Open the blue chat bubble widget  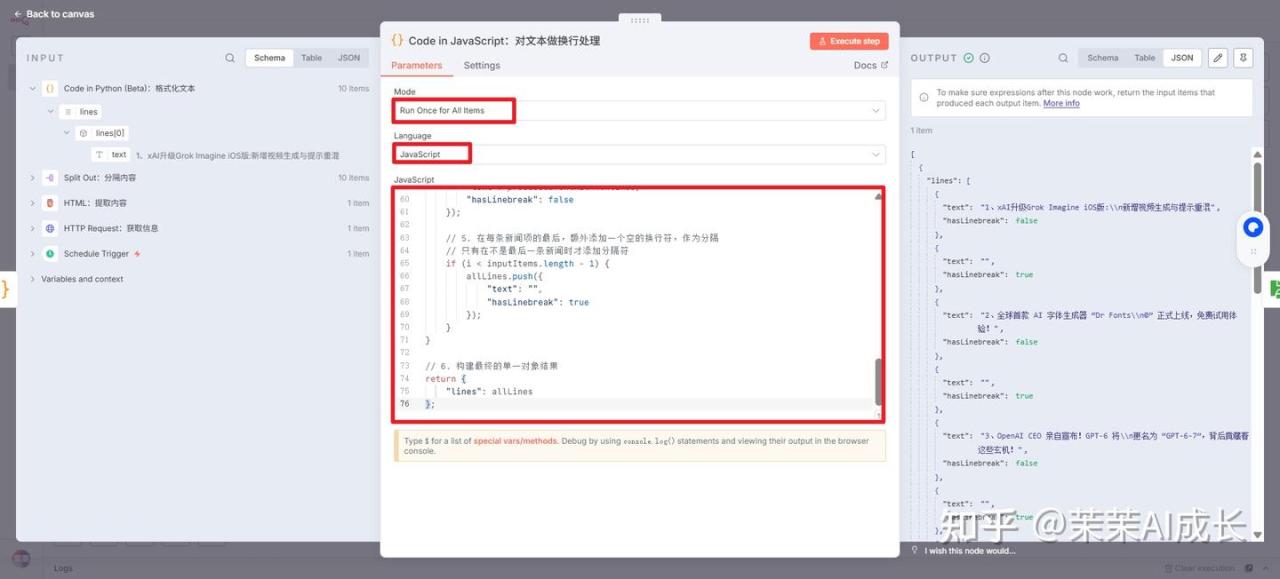(x=1252, y=228)
